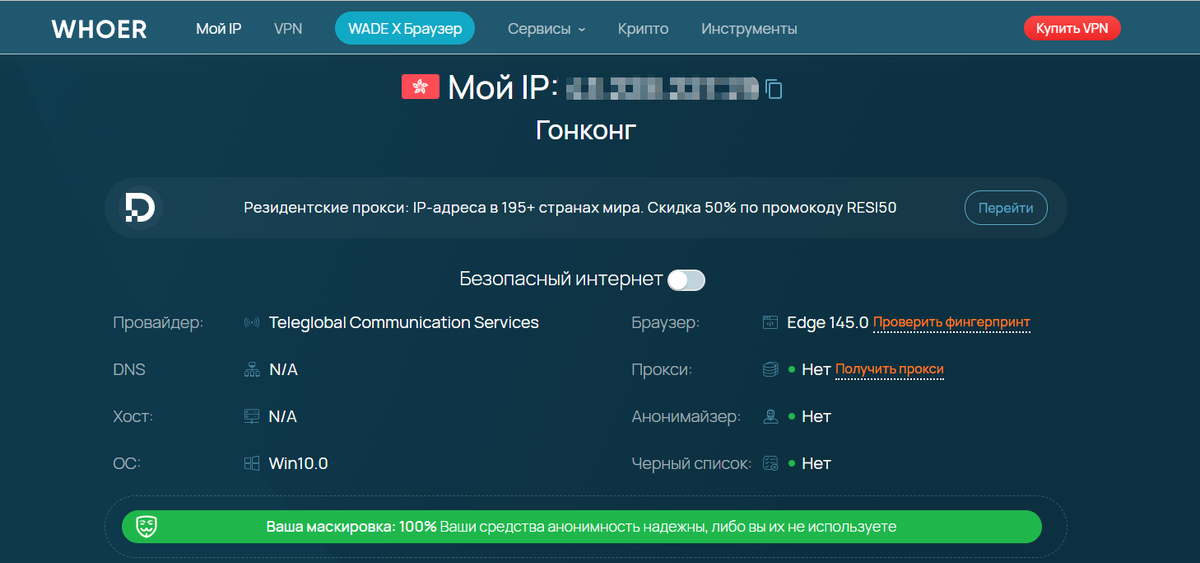
Task: Click the Мой IP heading text
Action: point(503,87)
